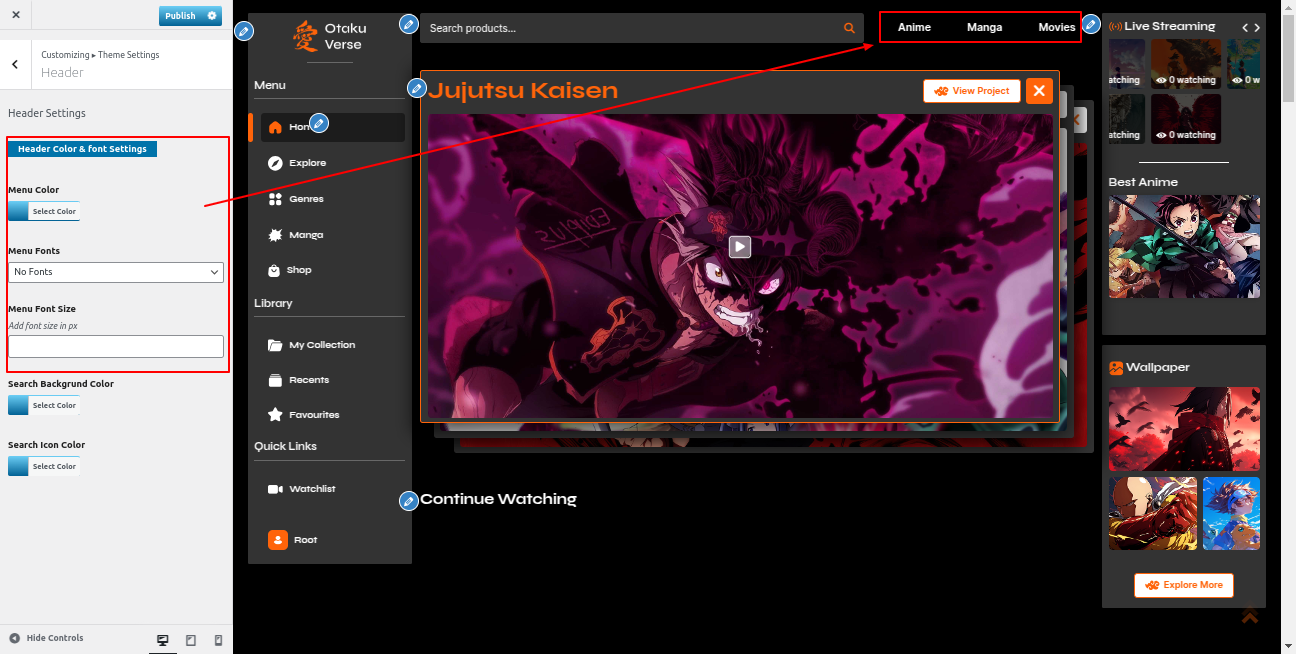Open Explore in sidebar menu

[x=307, y=163]
